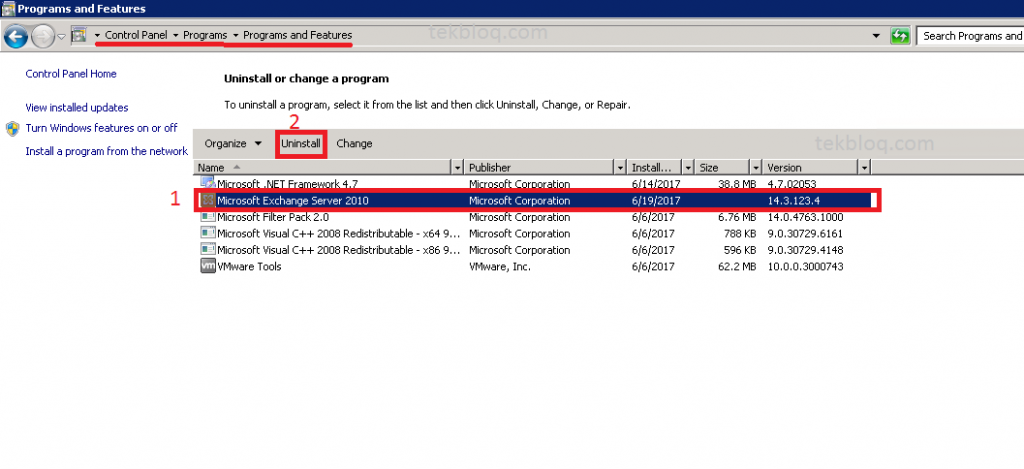The image size is (1024, 469).
Task: Expand the arrow before Programs breadcrumb
Action: [176, 36]
